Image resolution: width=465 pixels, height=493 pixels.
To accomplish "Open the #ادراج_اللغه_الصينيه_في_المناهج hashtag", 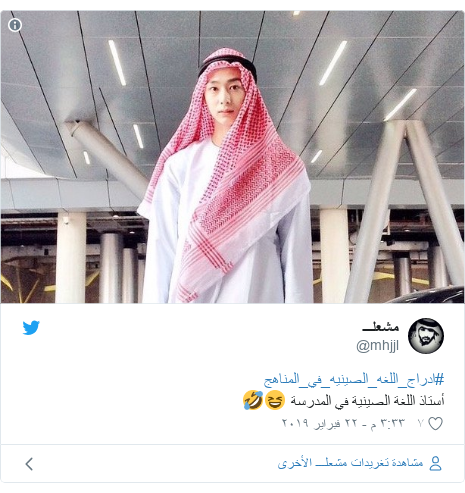I will [354, 379].
